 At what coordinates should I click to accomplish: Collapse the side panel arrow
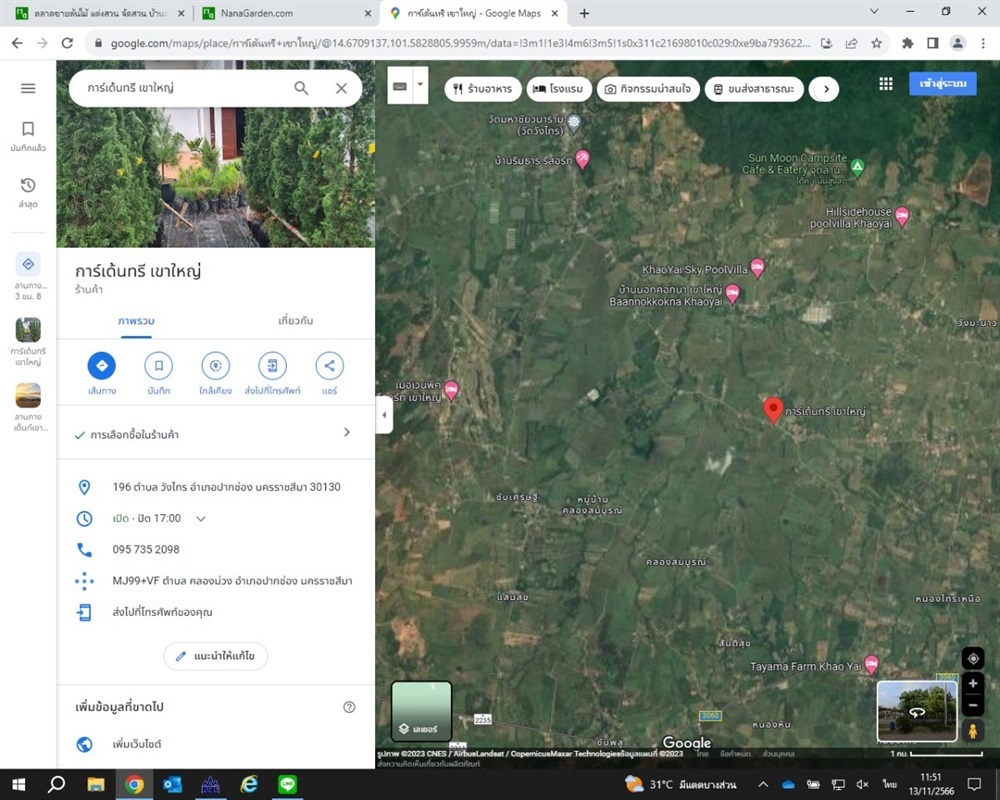[x=384, y=415]
